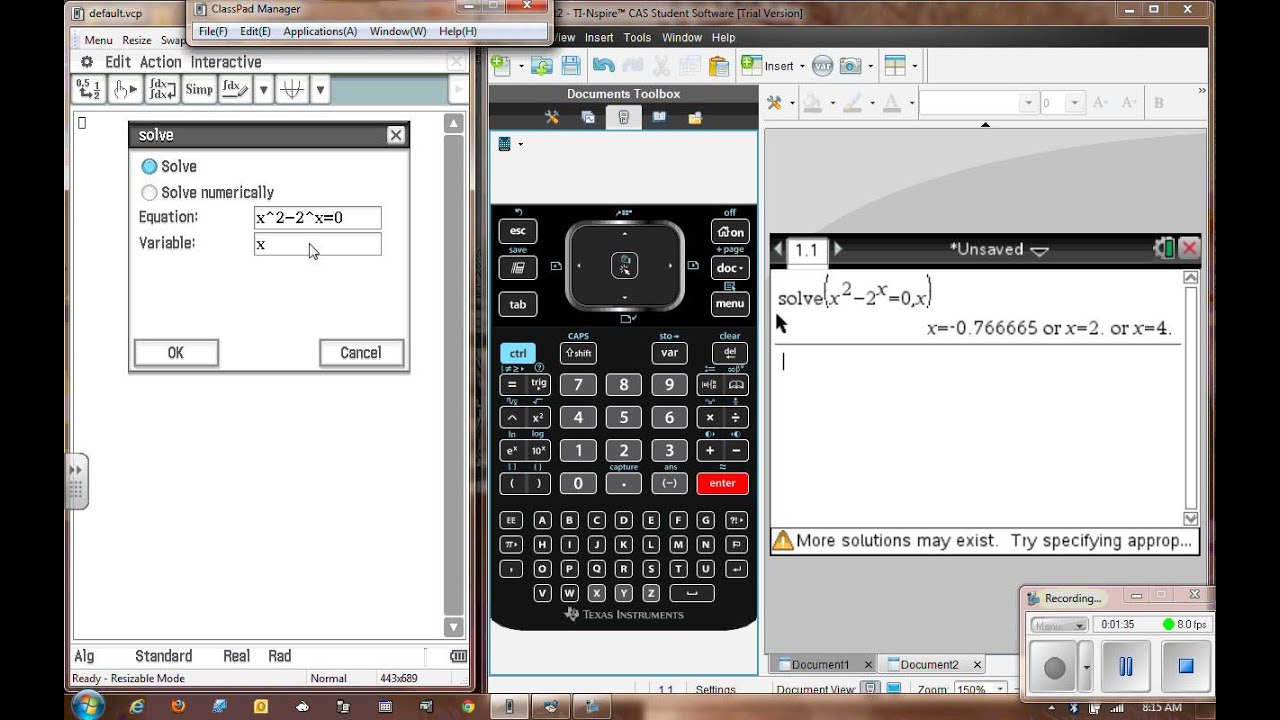Click the var variables icon in toolbar
The image size is (1280, 720).
[823, 66]
